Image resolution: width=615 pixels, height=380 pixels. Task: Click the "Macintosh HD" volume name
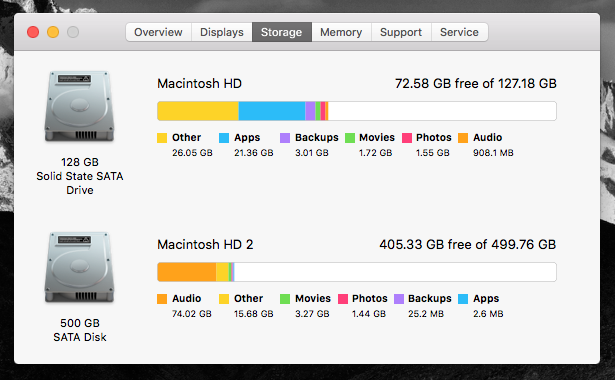200,84
